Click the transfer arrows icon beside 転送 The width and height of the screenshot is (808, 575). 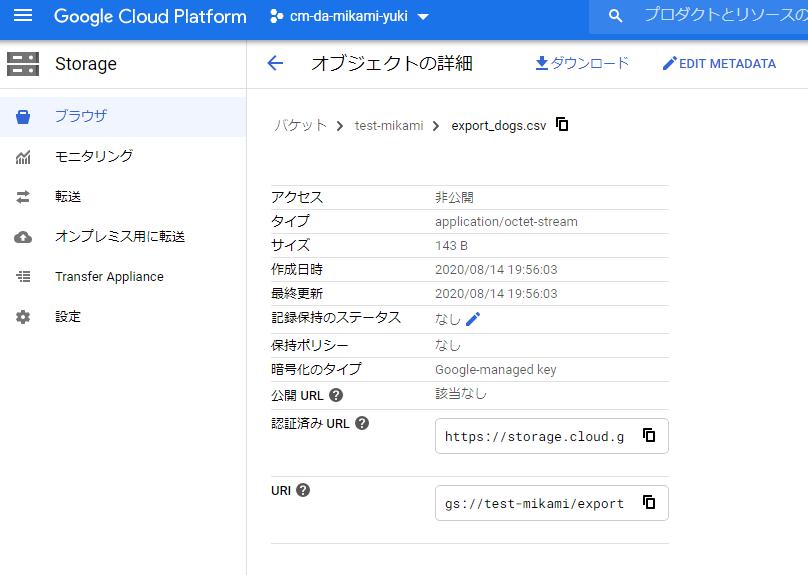[x=23, y=197]
